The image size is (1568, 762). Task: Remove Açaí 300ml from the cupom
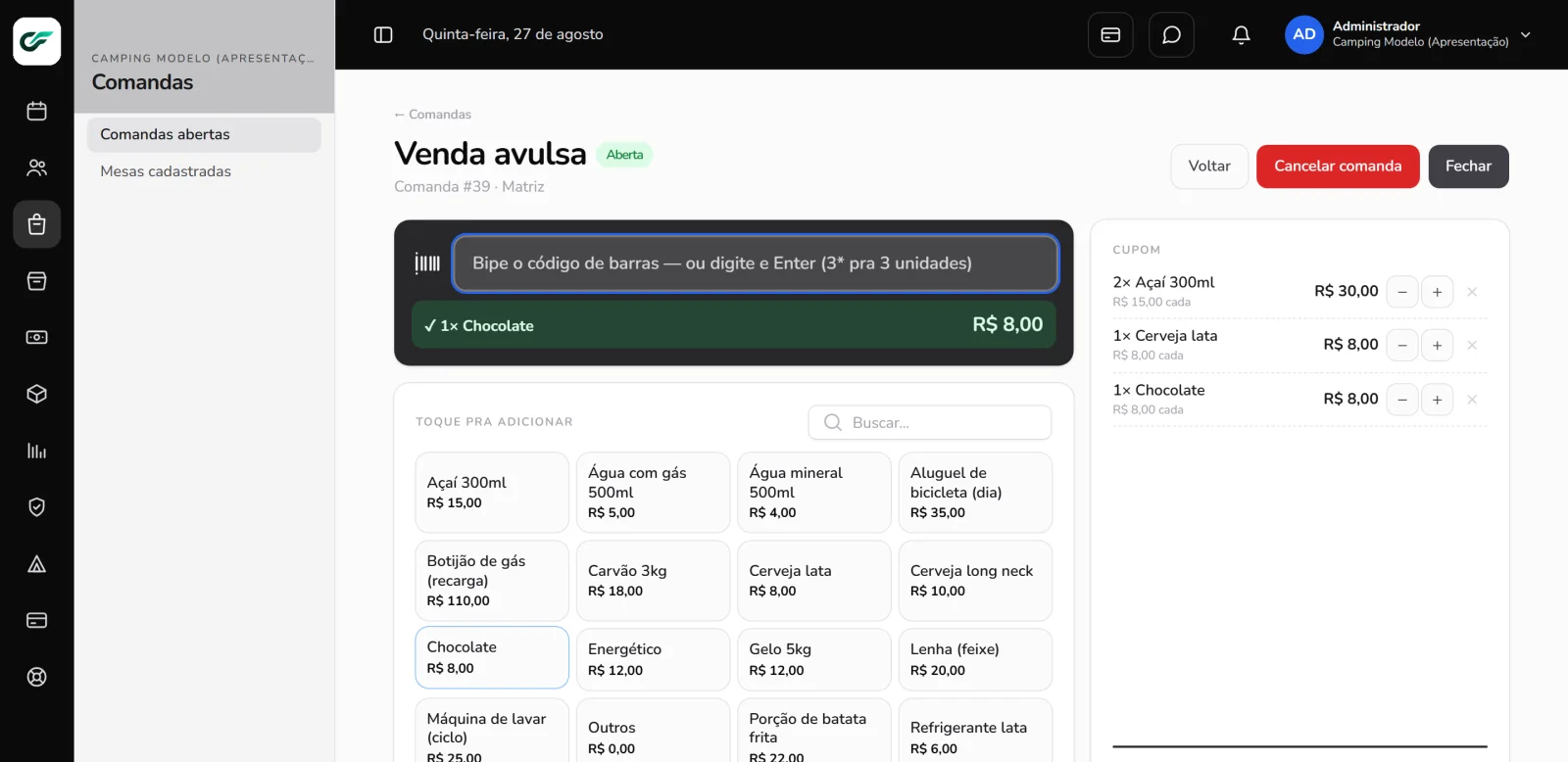(1471, 292)
